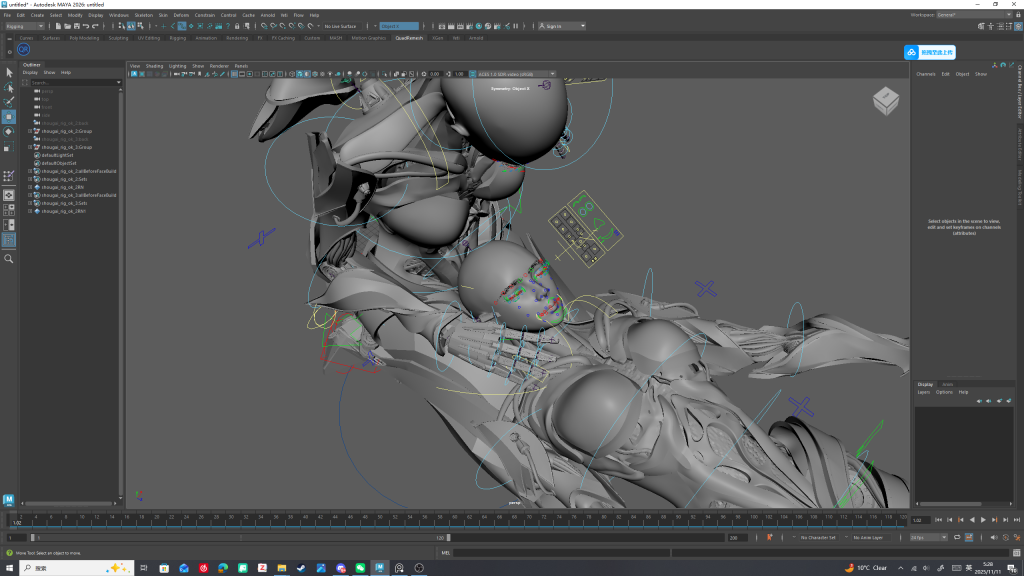The height and width of the screenshot is (576, 1024).
Task: Click the view cube in viewport
Action: (x=885, y=100)
